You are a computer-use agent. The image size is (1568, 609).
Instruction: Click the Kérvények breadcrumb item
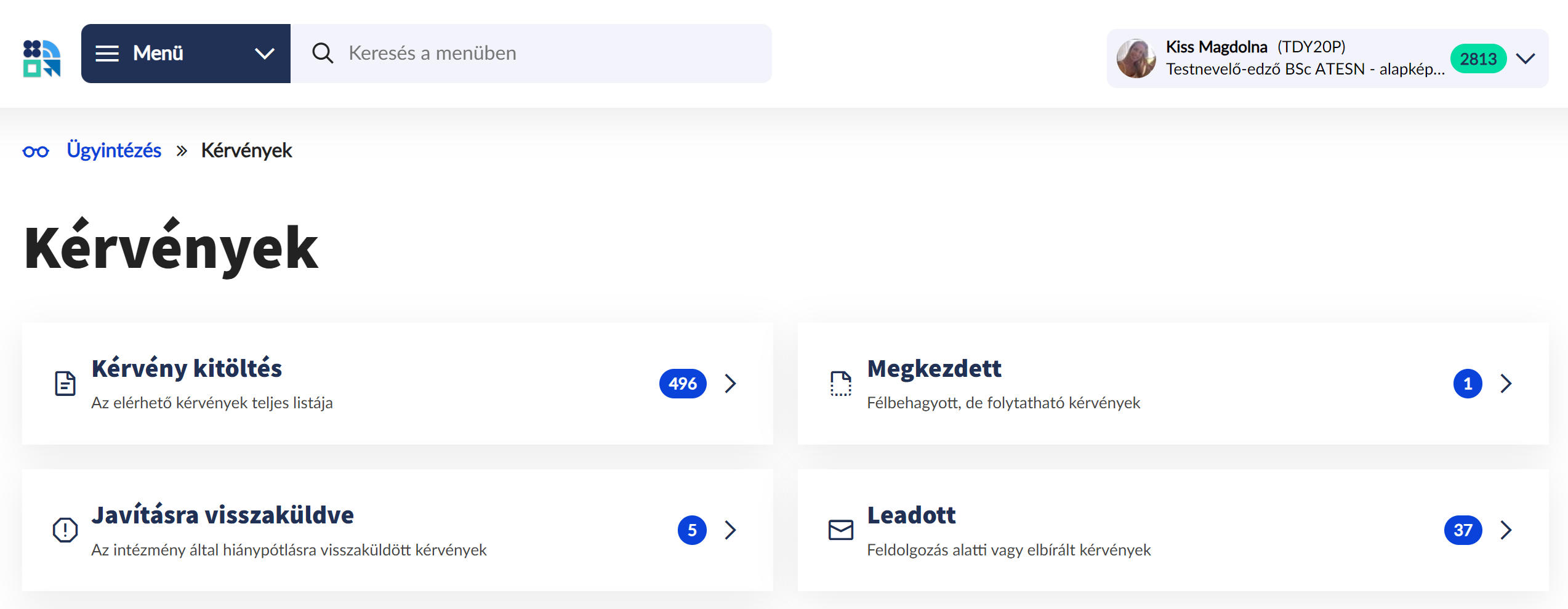[x=246, y=151]
